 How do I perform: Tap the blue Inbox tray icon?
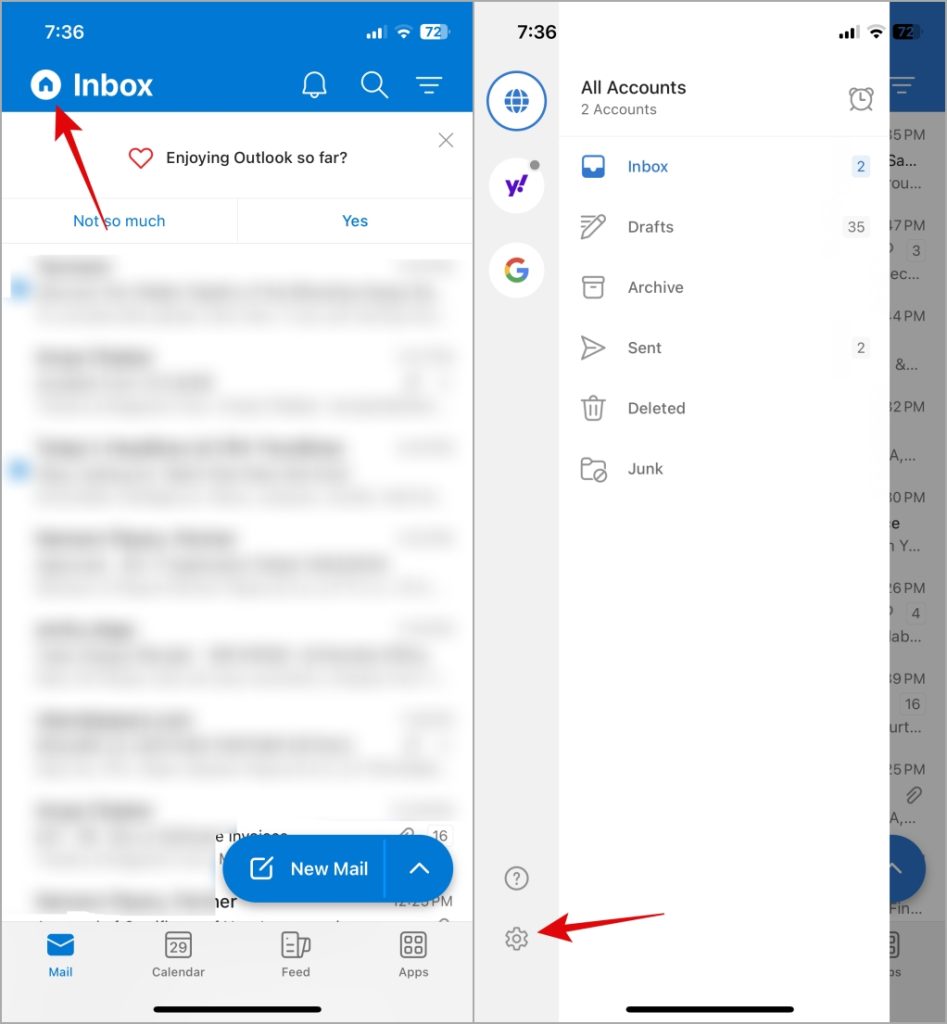click(x=593, y=167)
